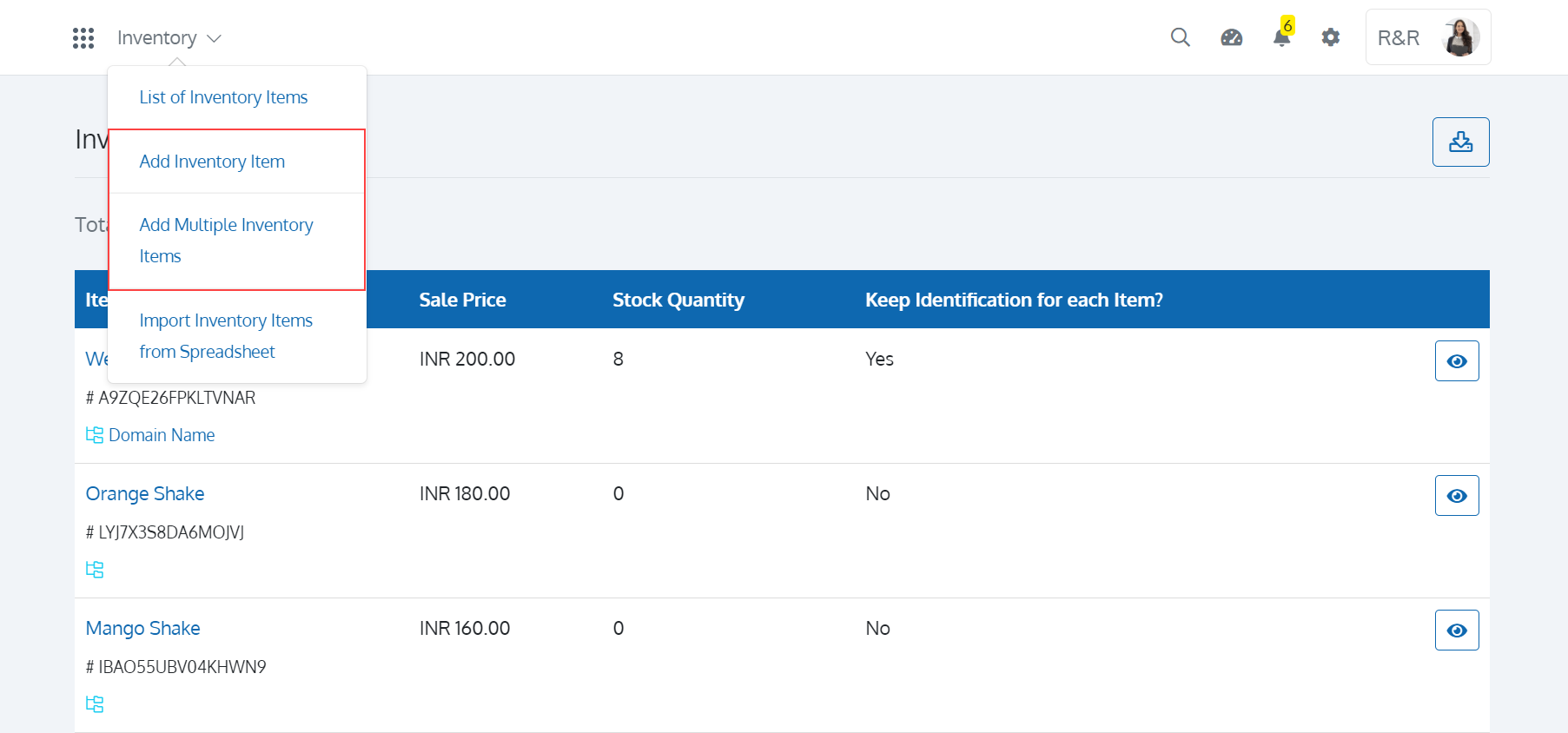
Task: Open the dashboard speedometer icon
Action: point(1232,37)
